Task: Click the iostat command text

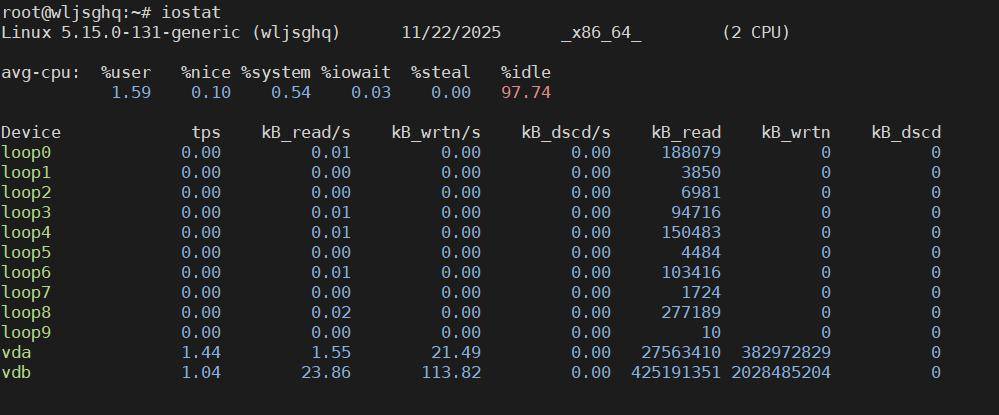Action: coord(191,12)
